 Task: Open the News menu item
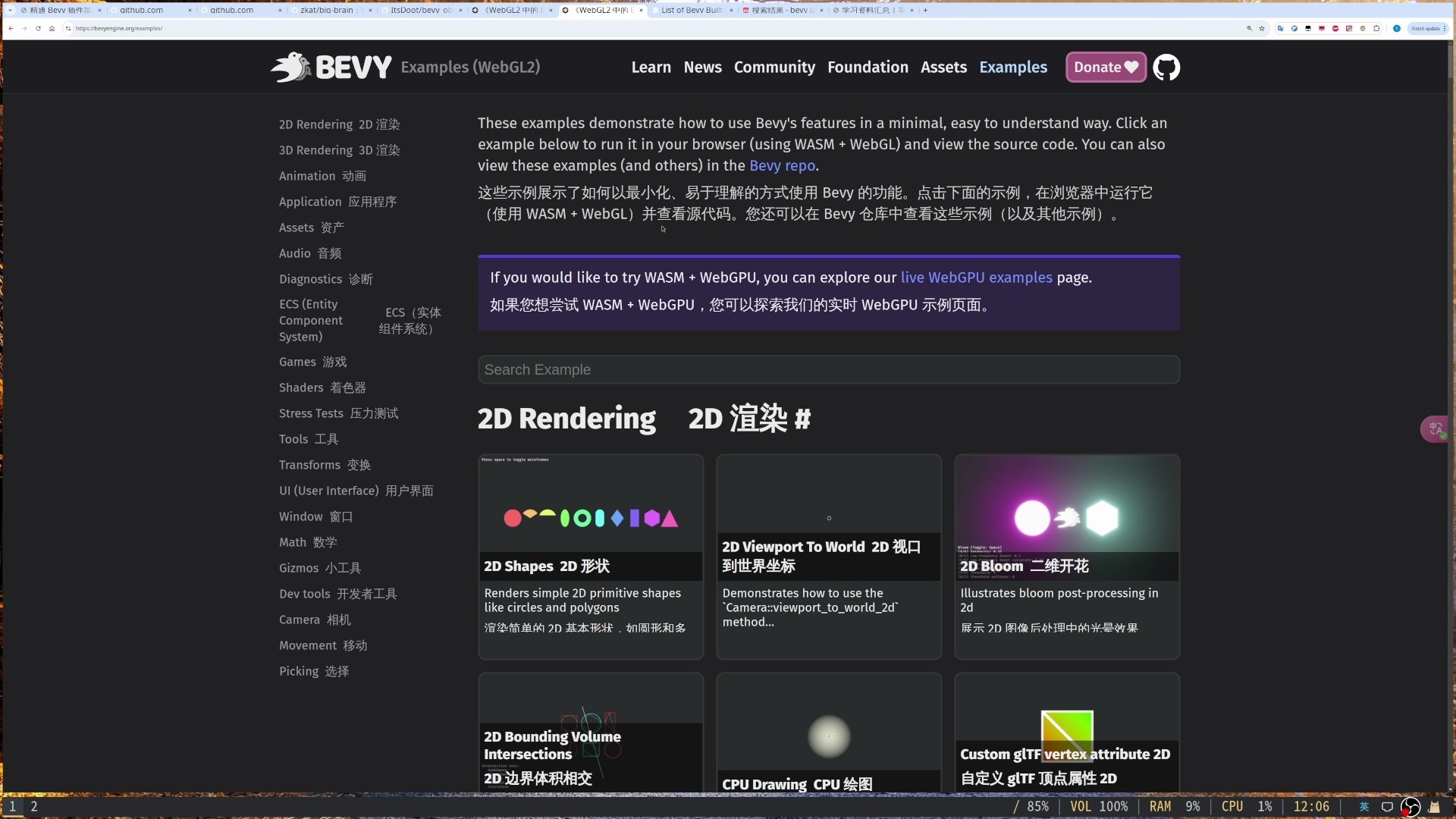point(702,67)
